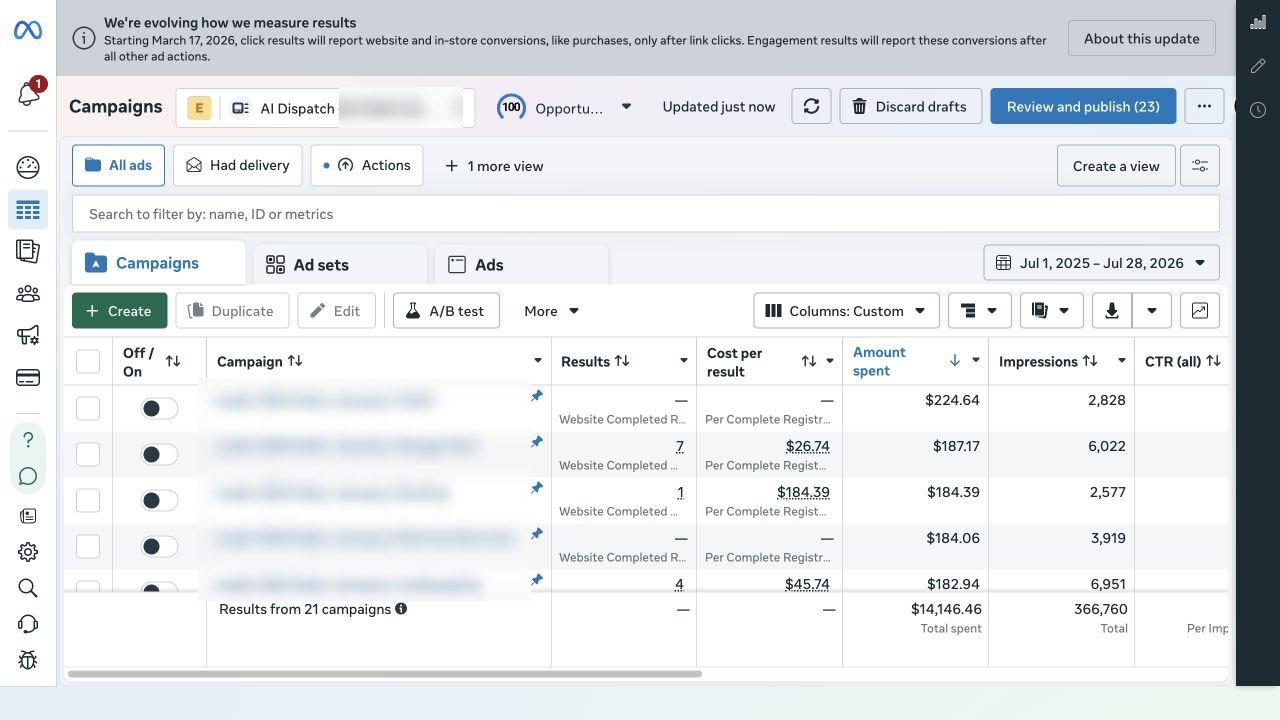1280x720 pixels.
Task: Click the A/B test button
Action: point(446,311)
